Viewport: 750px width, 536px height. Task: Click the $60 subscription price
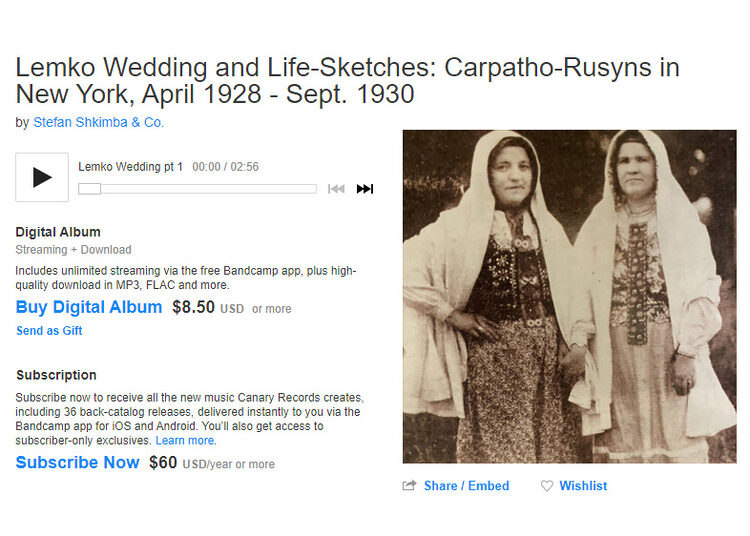point(163,462)
